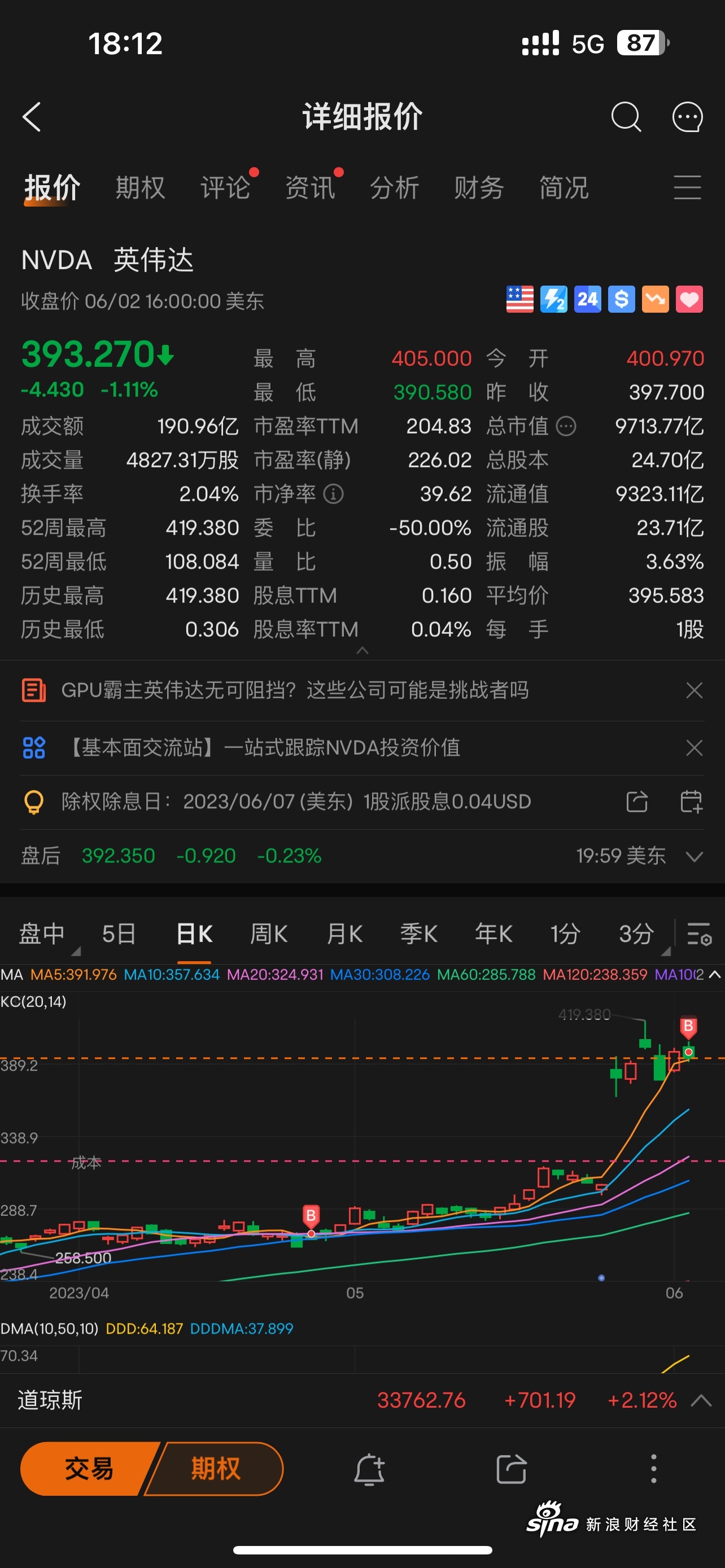Tap the current price 393.270
The image size is (725, 1568).
[x=89, y=354]
